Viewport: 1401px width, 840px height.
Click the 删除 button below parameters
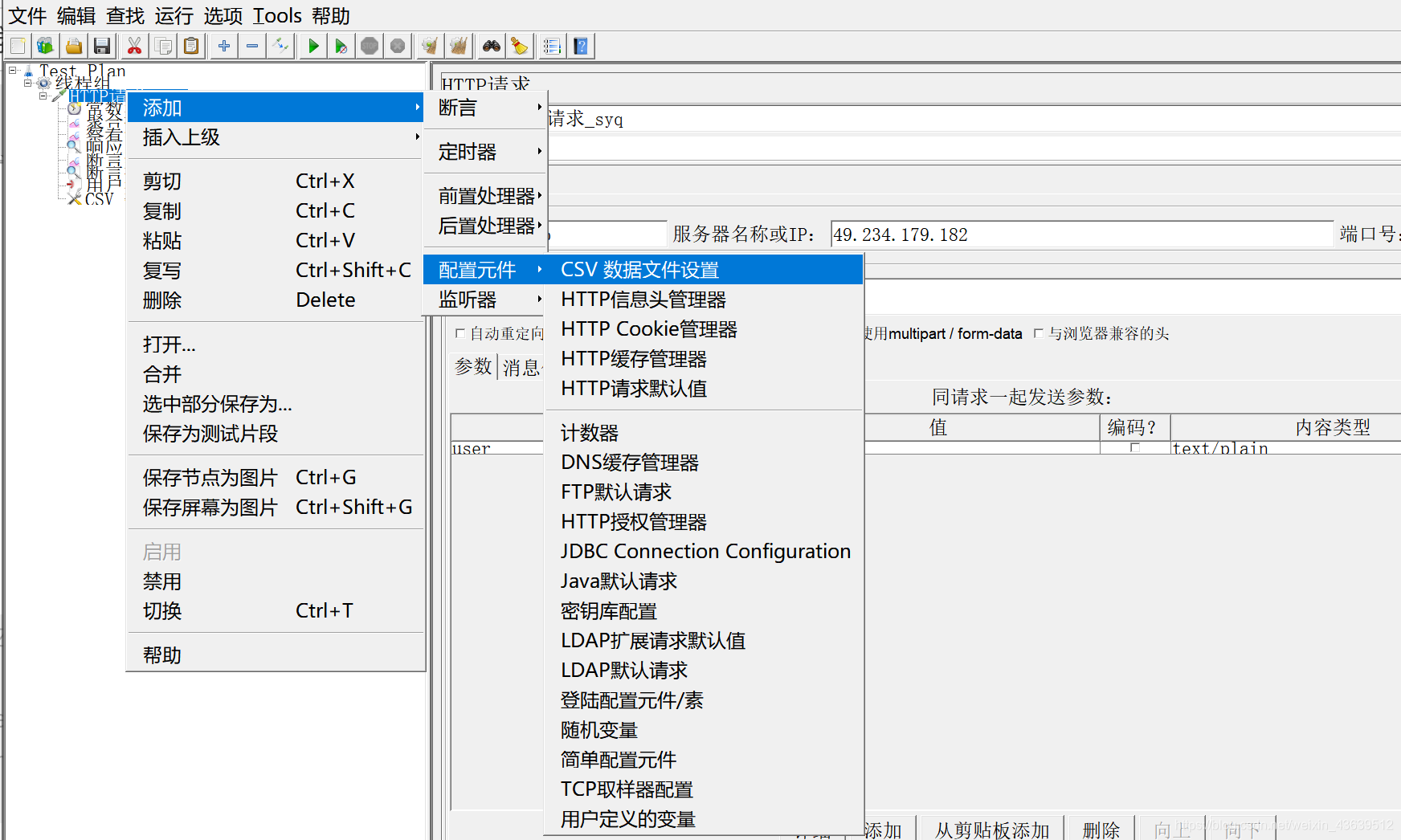(1101, 830)
